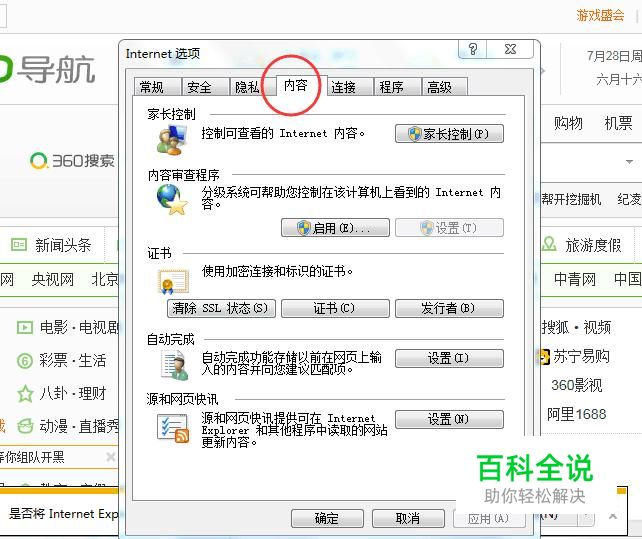Open 360影视 link
The width and height of the screenshot is (642, 539).
coord(576,385)
